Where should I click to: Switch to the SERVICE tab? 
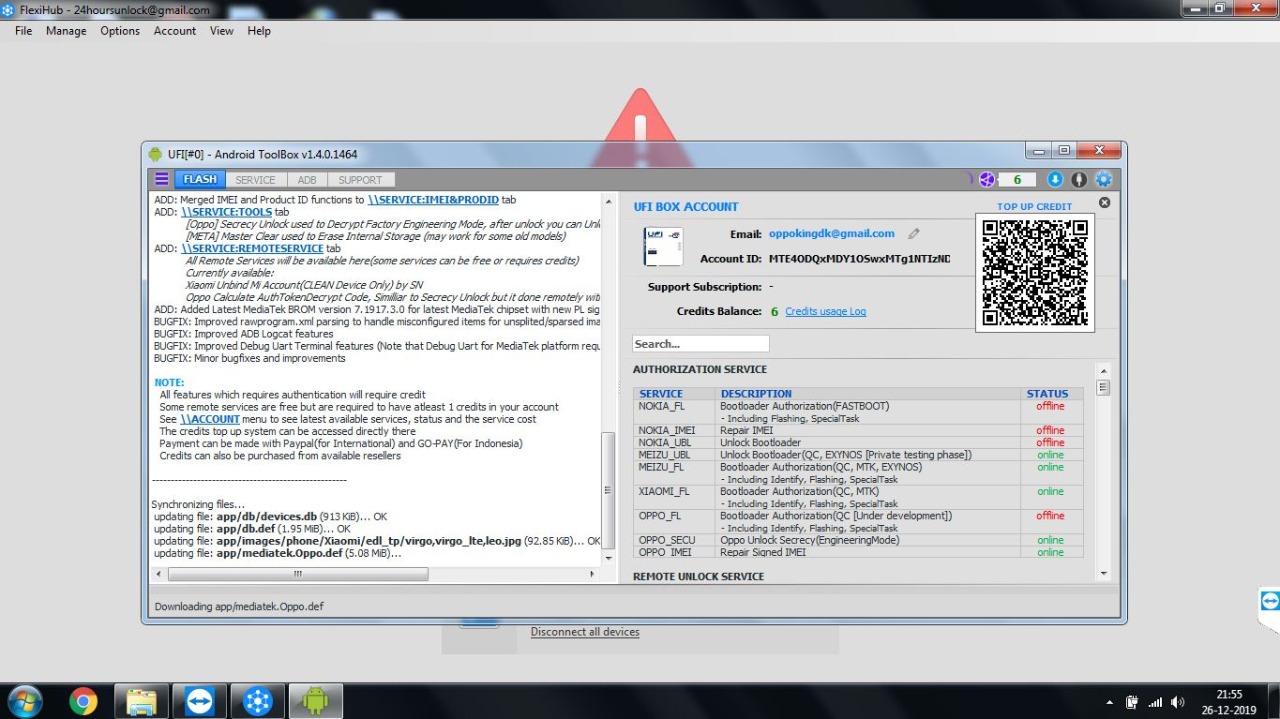pyautogui.click(x=255, y=180)
